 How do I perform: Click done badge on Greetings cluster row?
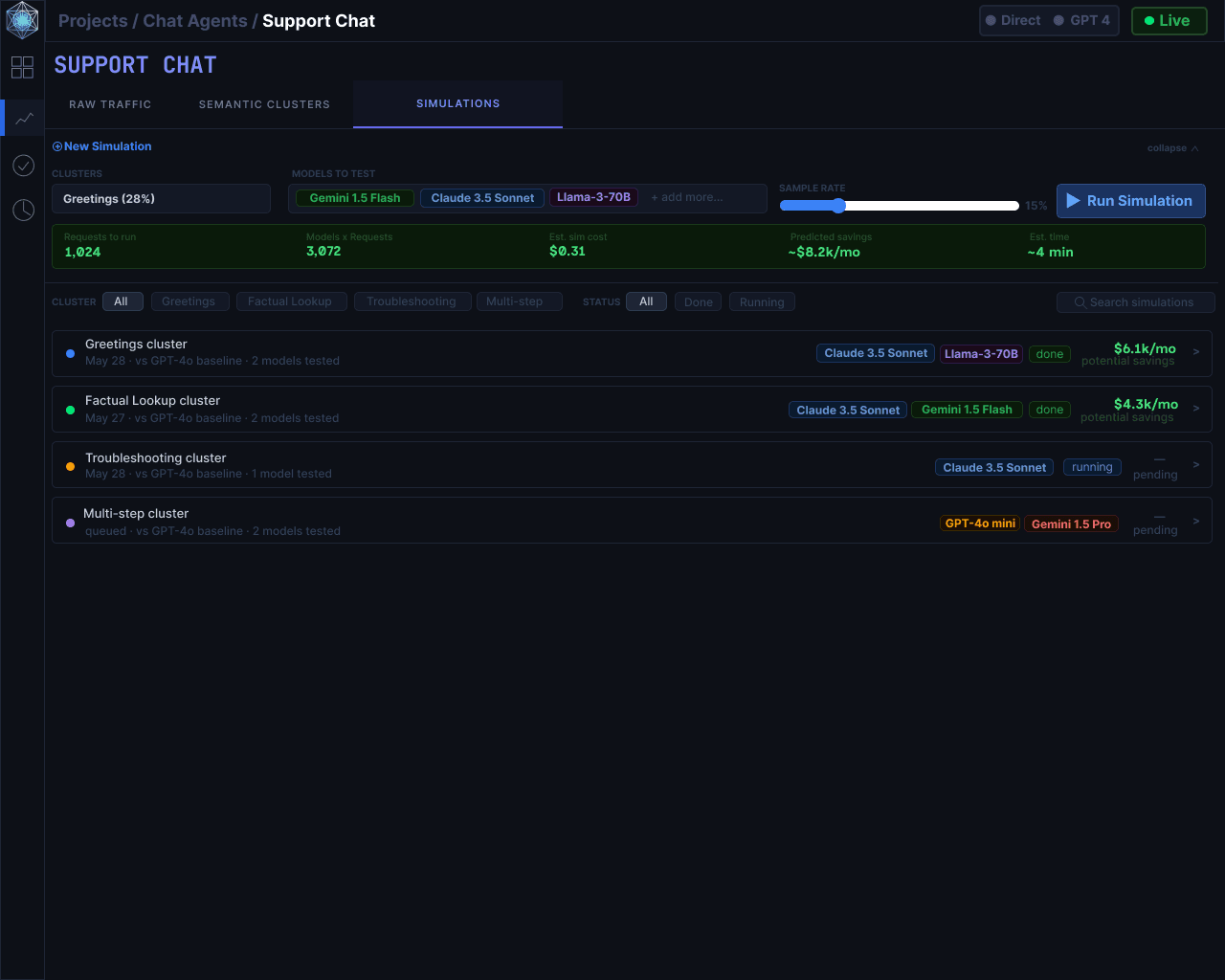(x=1050, y=354)
